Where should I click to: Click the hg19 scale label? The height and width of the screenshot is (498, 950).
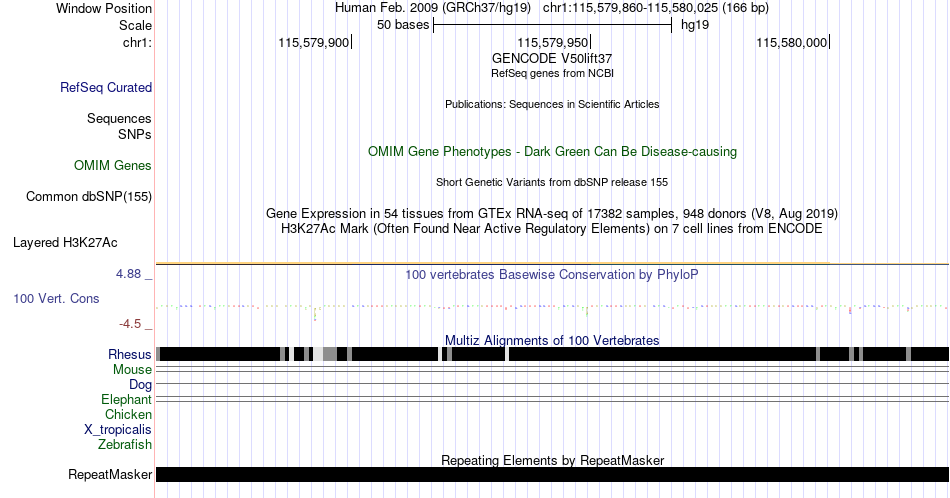coord(695,25)
